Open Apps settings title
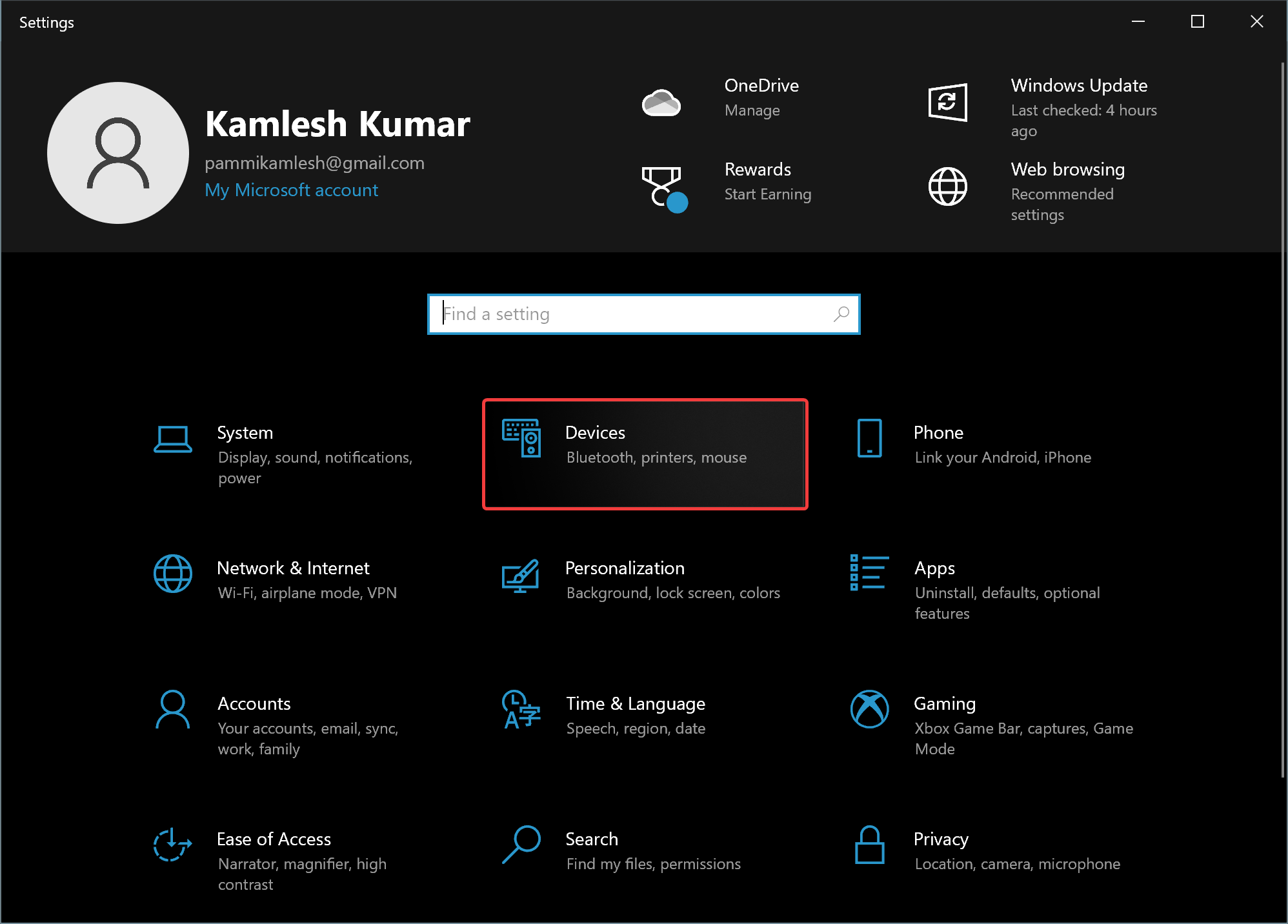This screenshot has height=924, width=1288. tap(934, 568)
